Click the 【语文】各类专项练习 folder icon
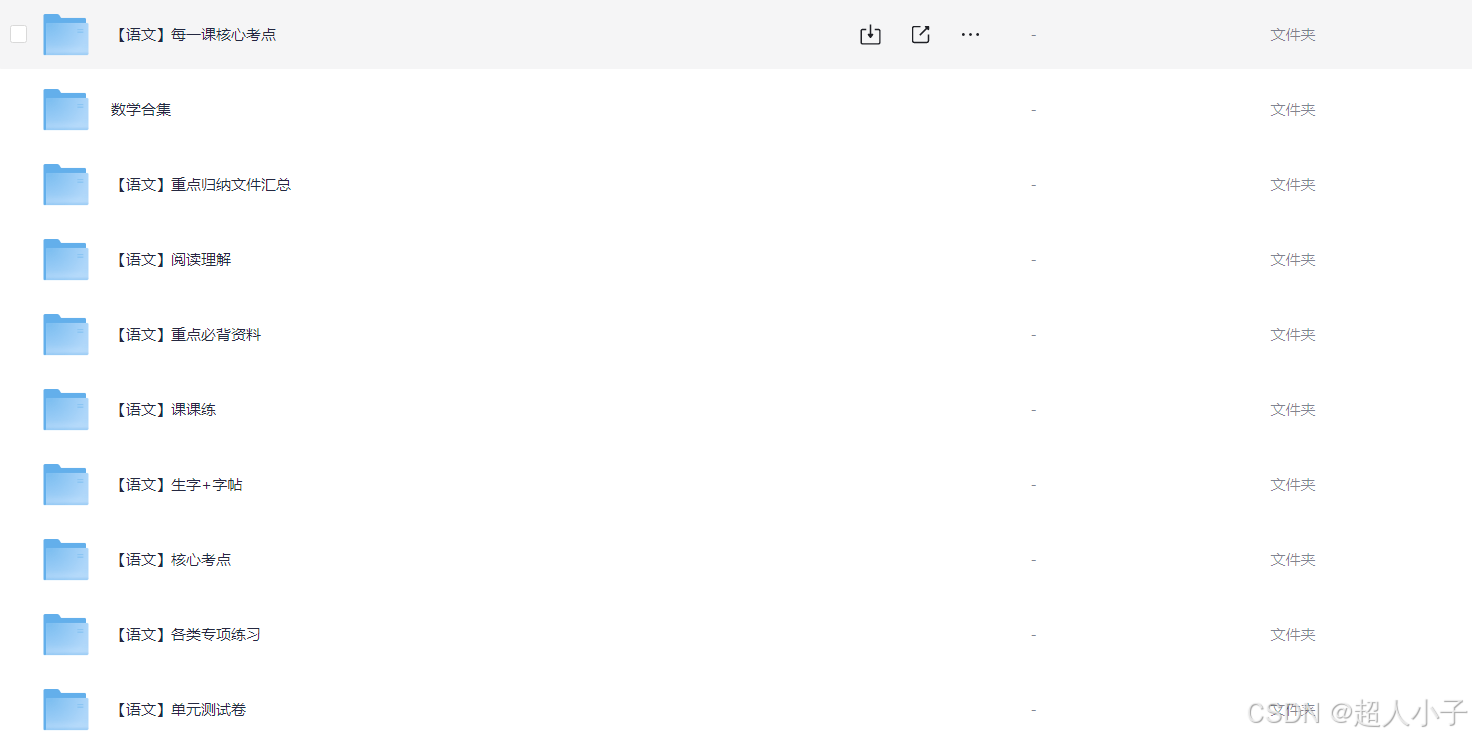Viewport: 1472px width, 739px height. point(66,634)
